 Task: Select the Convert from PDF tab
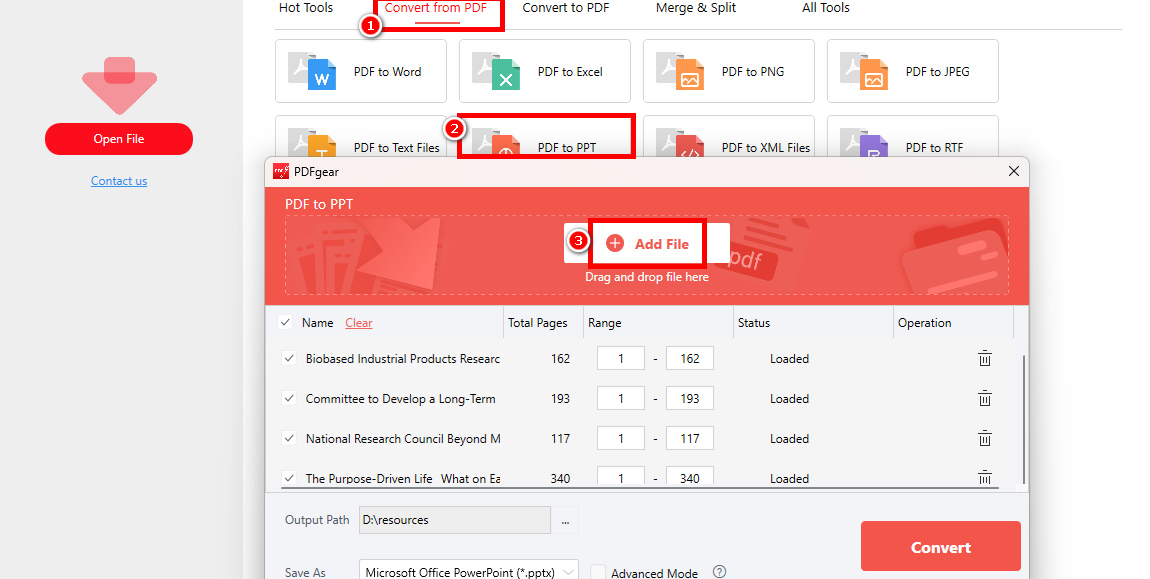[435, 8]
